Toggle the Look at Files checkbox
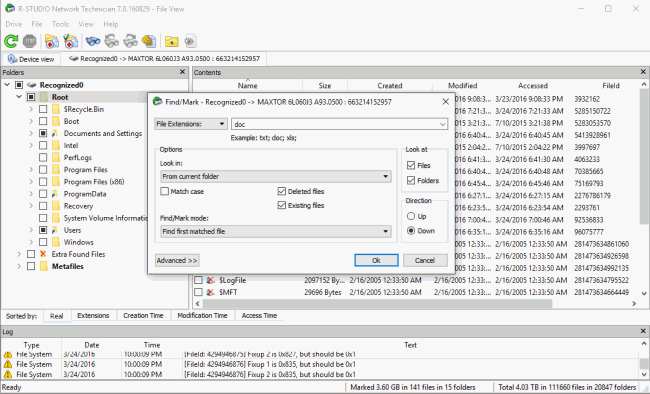Viewport: 650px width, 394px height. pos(411,165)
